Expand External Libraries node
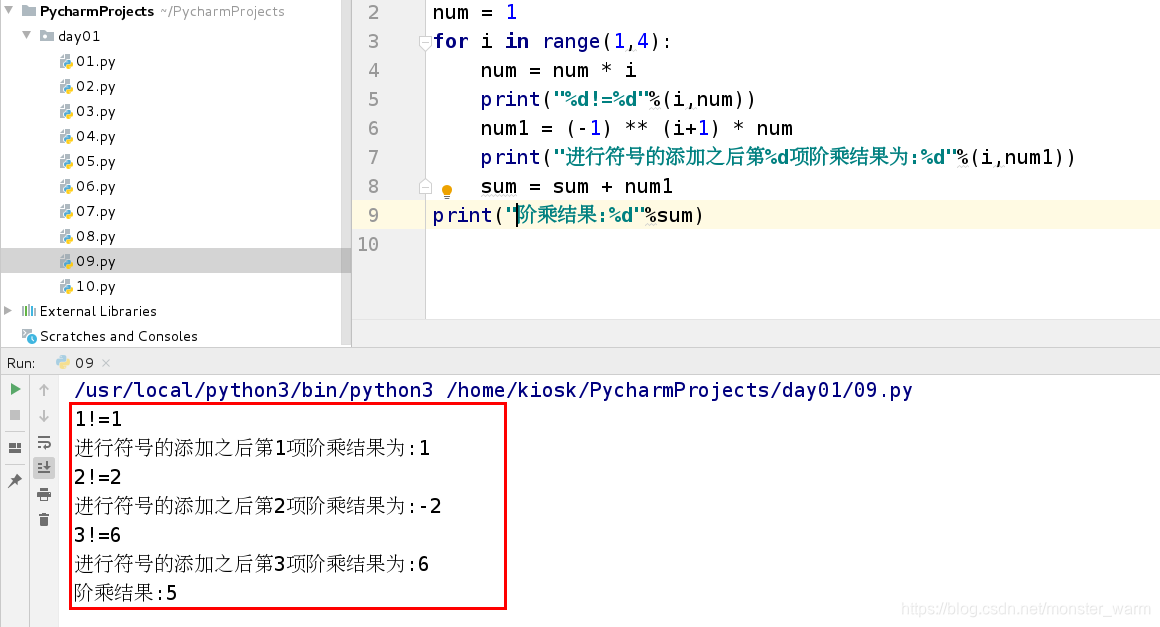 (x=8, y=311)
